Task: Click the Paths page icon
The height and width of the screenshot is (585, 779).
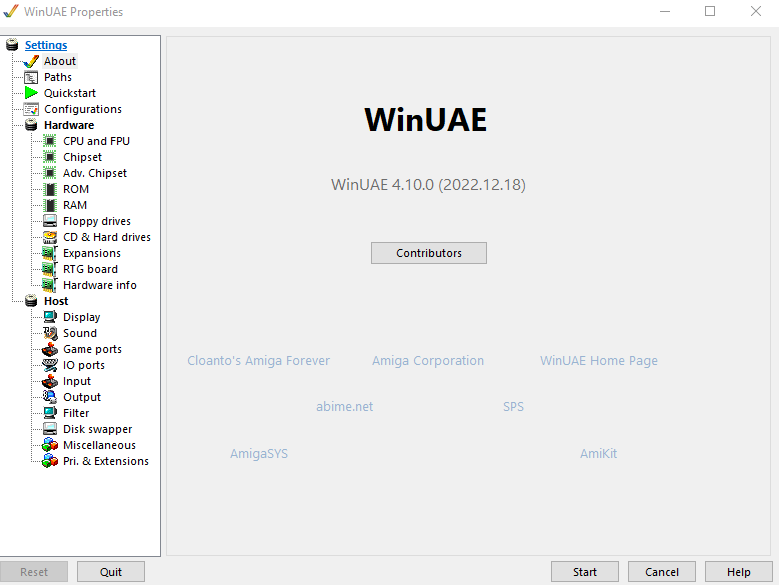Action: [x=31, y=77]
